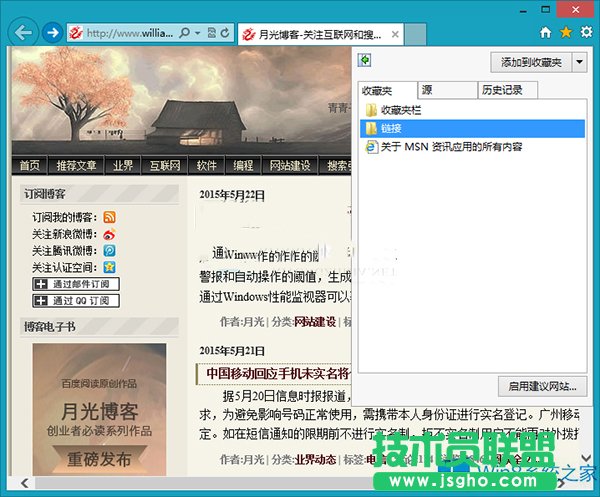The height and width of the screenshot is (497, 600).
Task: Click the address bar URL field
Action: click(x=130, y=33)
